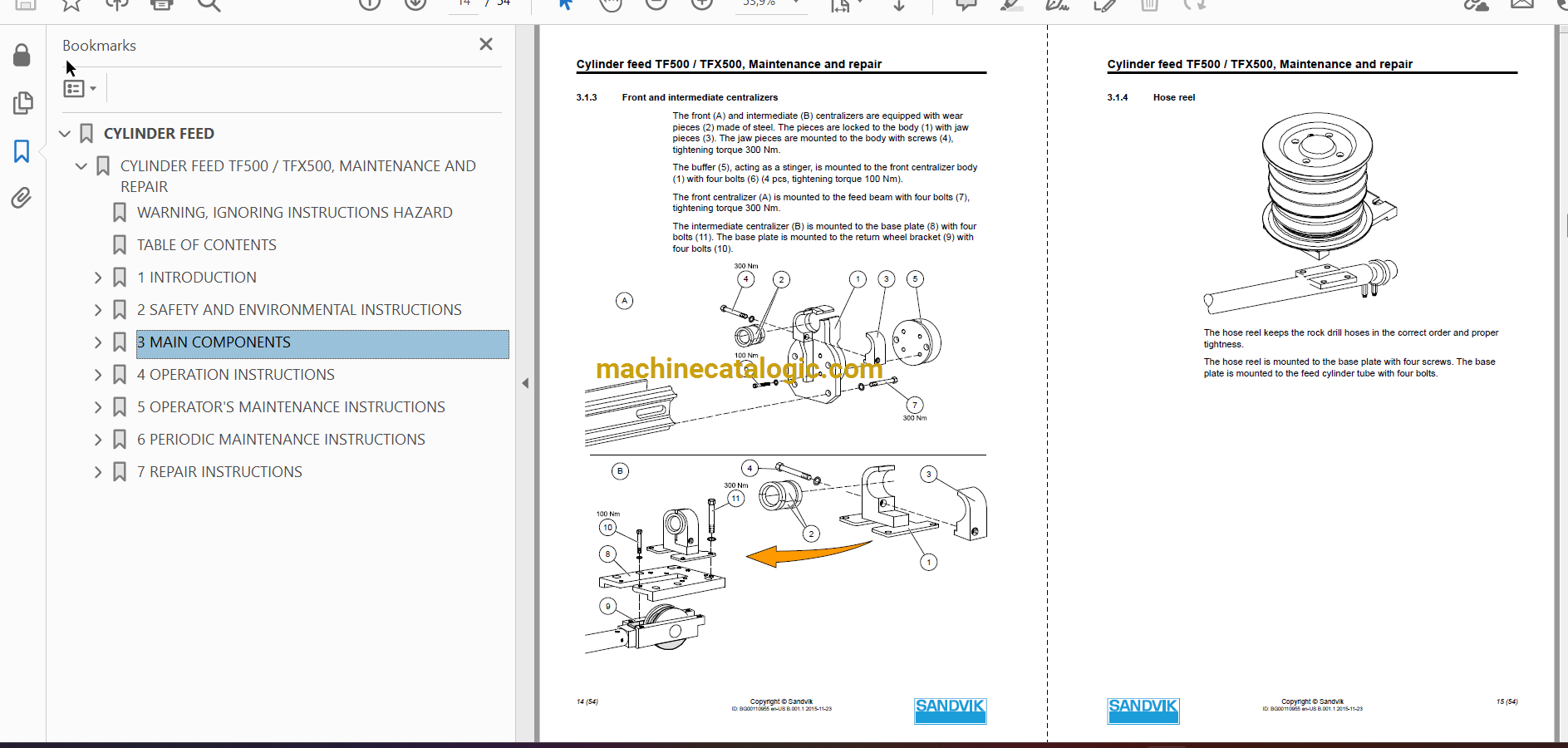This screenshot has width=1568, height=748.
Task: Click the zoom in plus icon
Action: pos(702,4)
